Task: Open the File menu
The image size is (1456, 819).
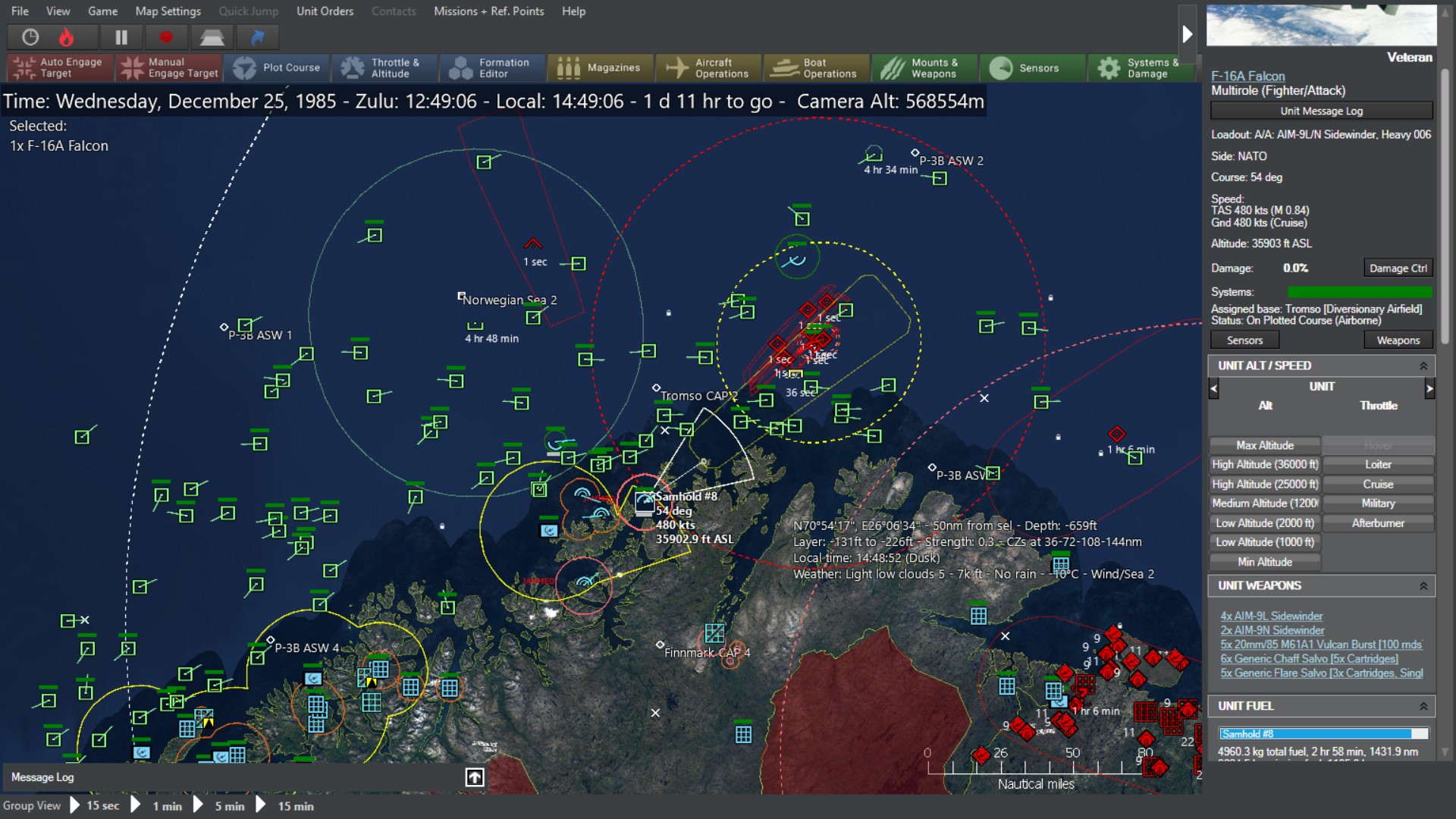Action: click(20, 11)
